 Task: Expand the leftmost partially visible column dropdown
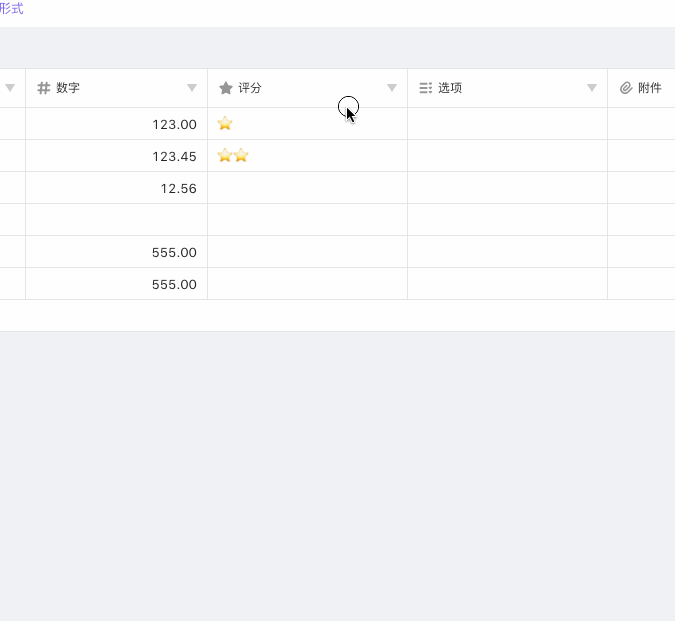click(10, 88)
